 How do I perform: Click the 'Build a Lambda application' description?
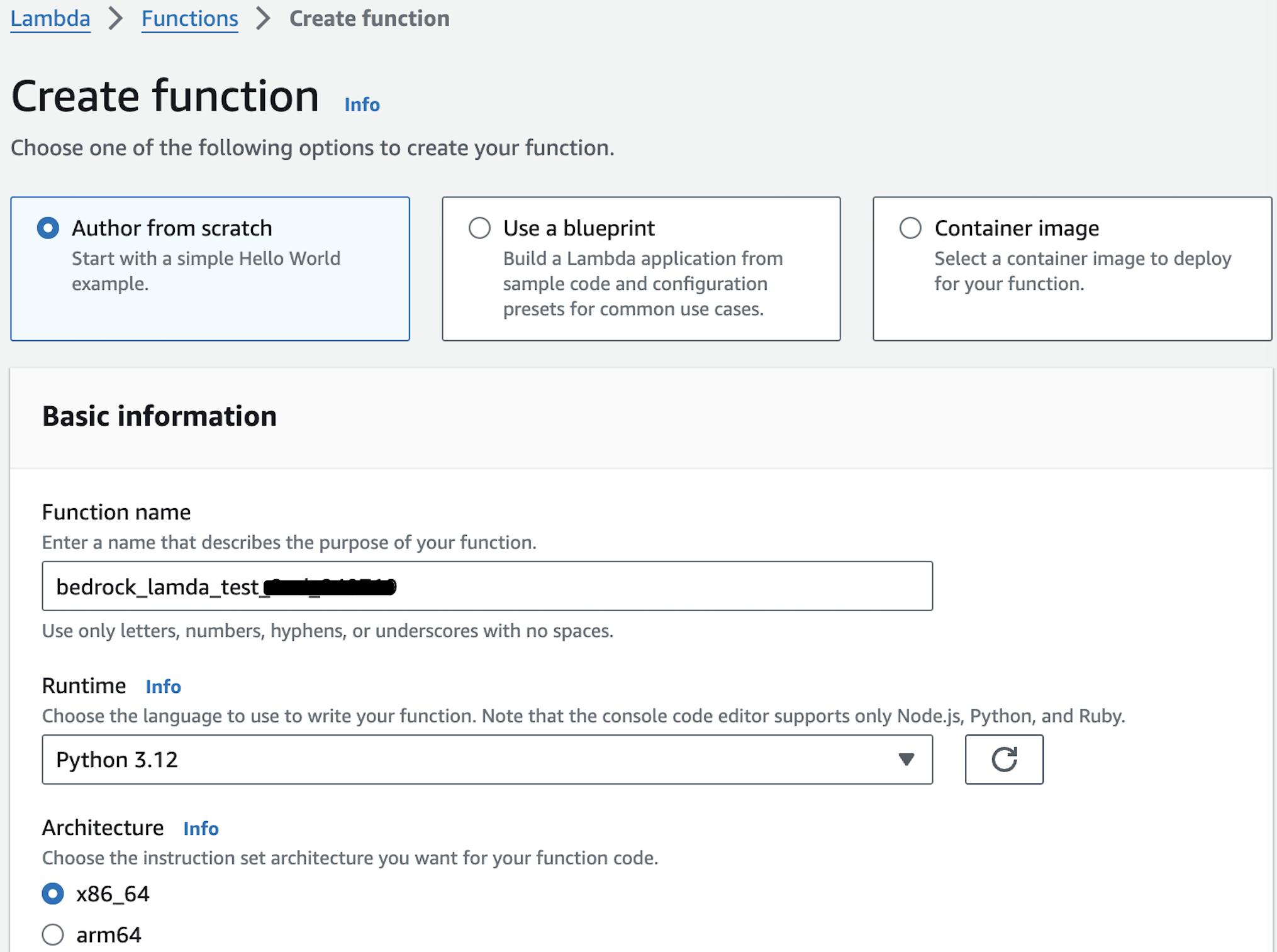pyautogui.click(x=643, y=284)
